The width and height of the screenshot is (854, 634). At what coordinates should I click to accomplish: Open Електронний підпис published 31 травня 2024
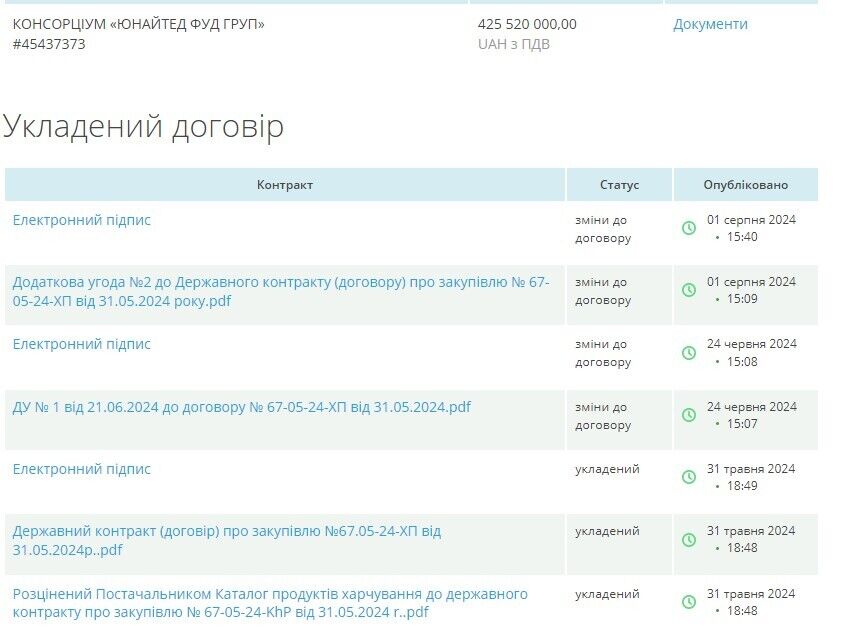(82, 469)
